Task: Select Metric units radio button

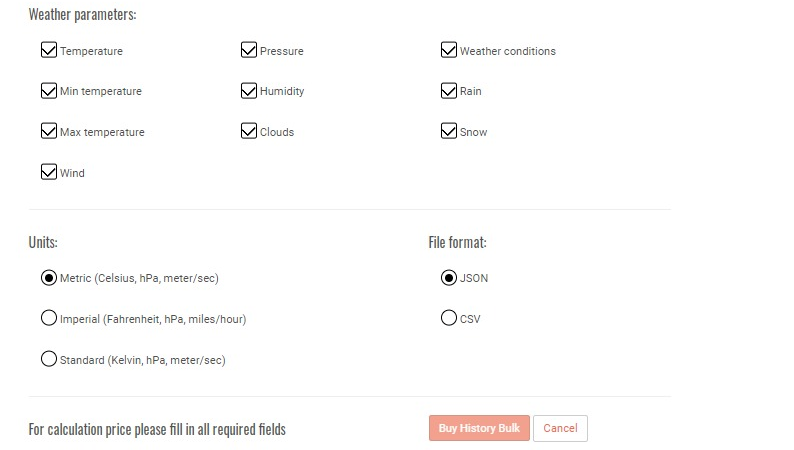Action: pos(49,278)
